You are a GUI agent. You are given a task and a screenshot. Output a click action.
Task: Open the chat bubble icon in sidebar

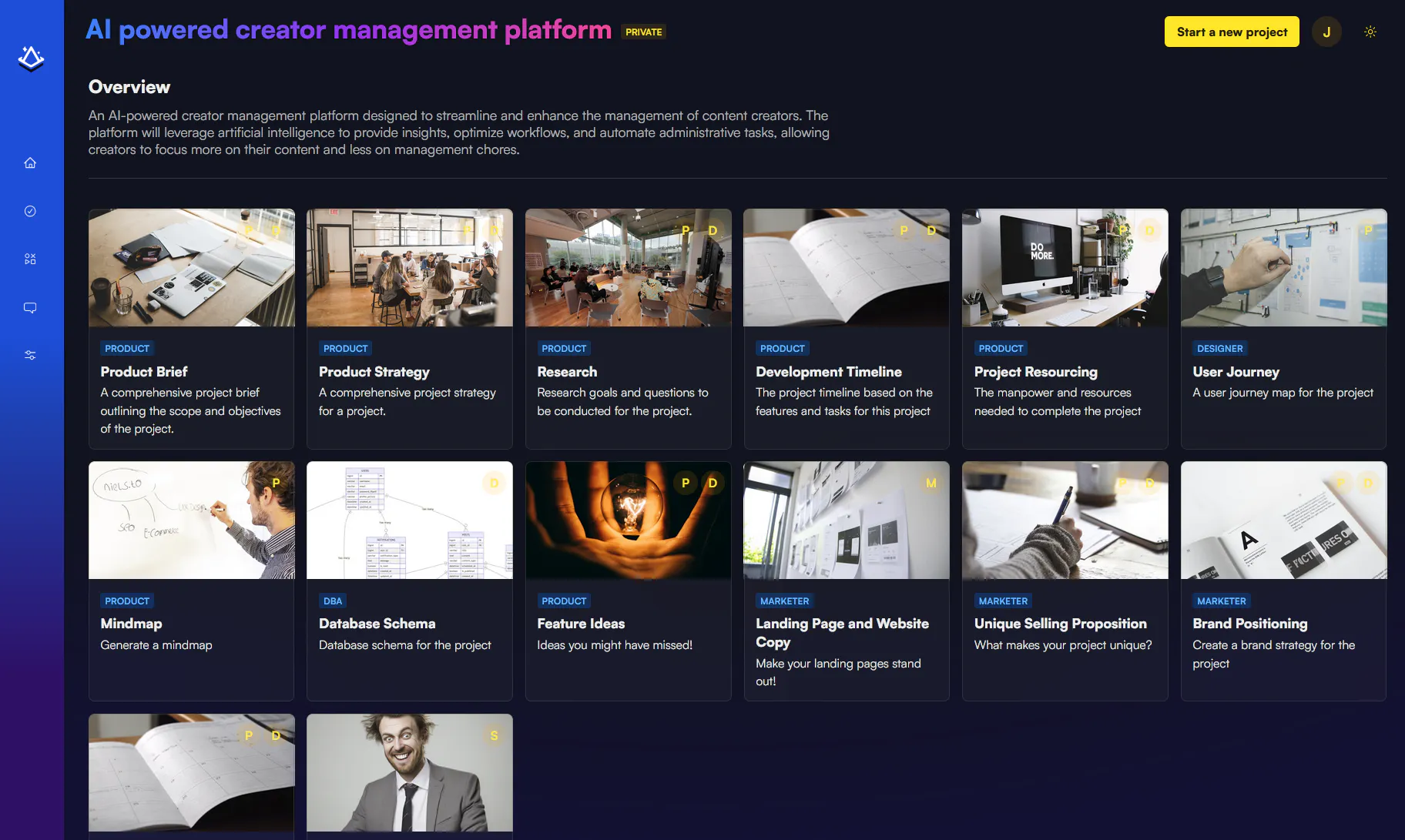(x=30, y=307)
